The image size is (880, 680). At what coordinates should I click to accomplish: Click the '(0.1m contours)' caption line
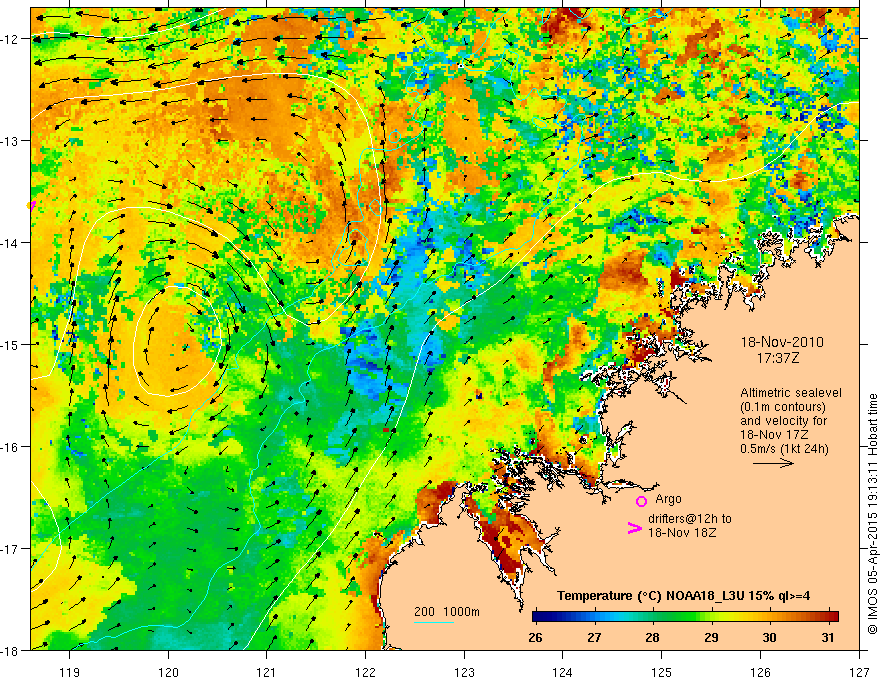click(x=783, y=407)
